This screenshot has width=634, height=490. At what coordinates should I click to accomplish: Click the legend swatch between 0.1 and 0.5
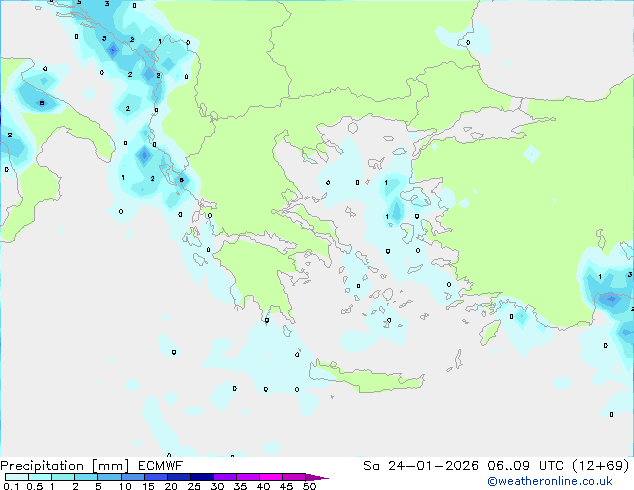coord(17,477)
